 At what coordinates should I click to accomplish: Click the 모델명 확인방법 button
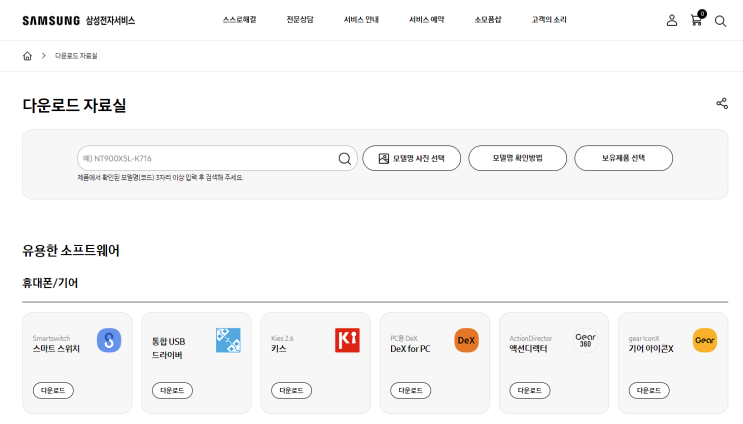517,158
